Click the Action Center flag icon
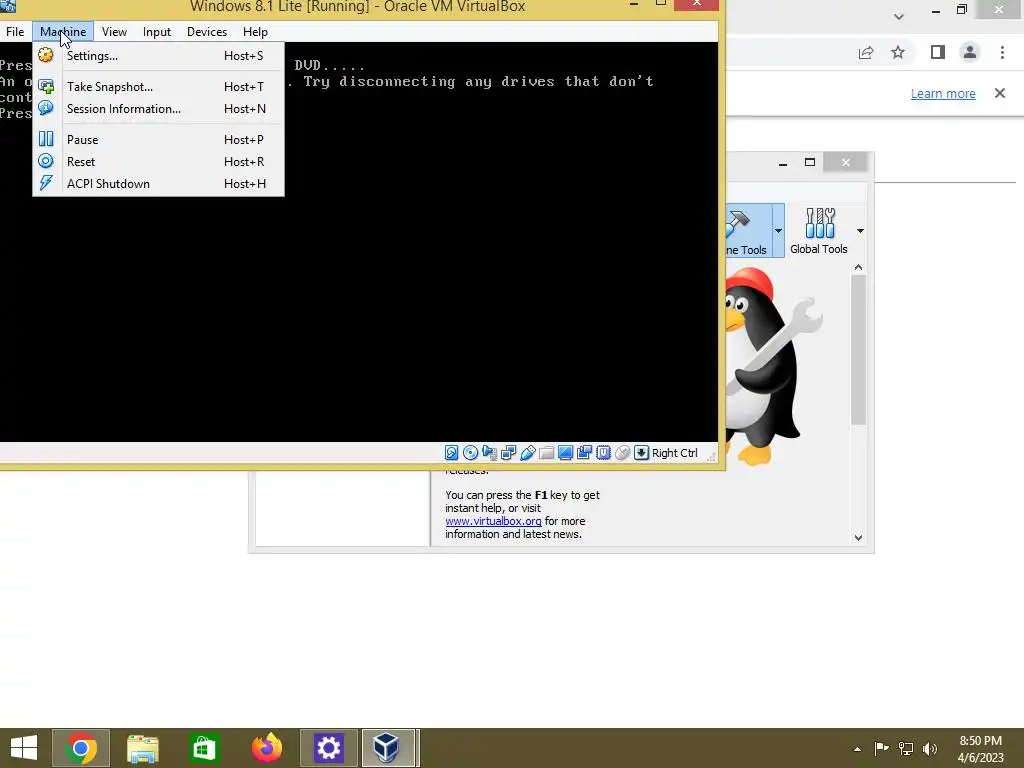 pos(882,748)
